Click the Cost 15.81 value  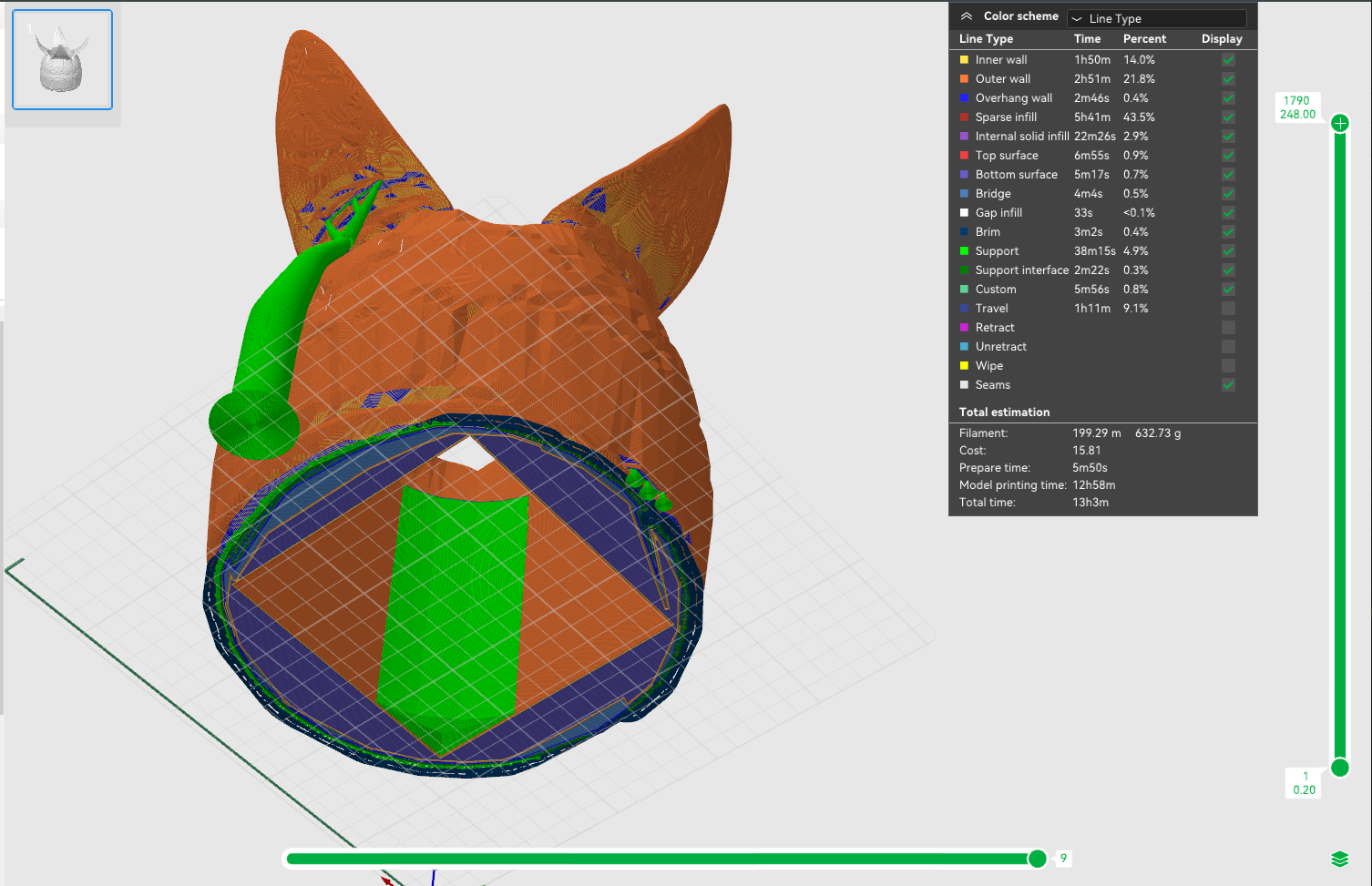pyautogui.click(x=1087, y=451)
